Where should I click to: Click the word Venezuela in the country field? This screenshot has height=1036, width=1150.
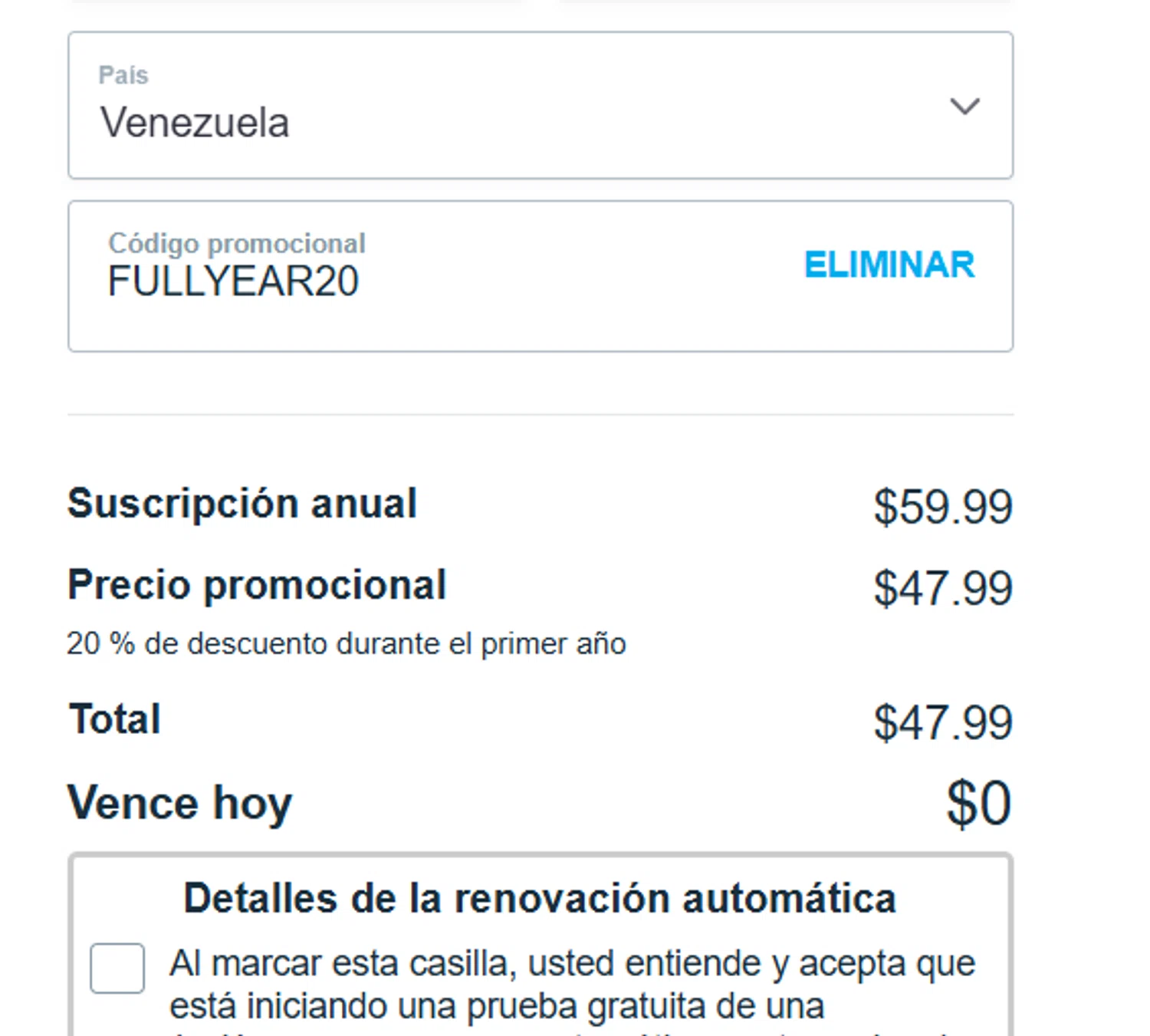195,123
